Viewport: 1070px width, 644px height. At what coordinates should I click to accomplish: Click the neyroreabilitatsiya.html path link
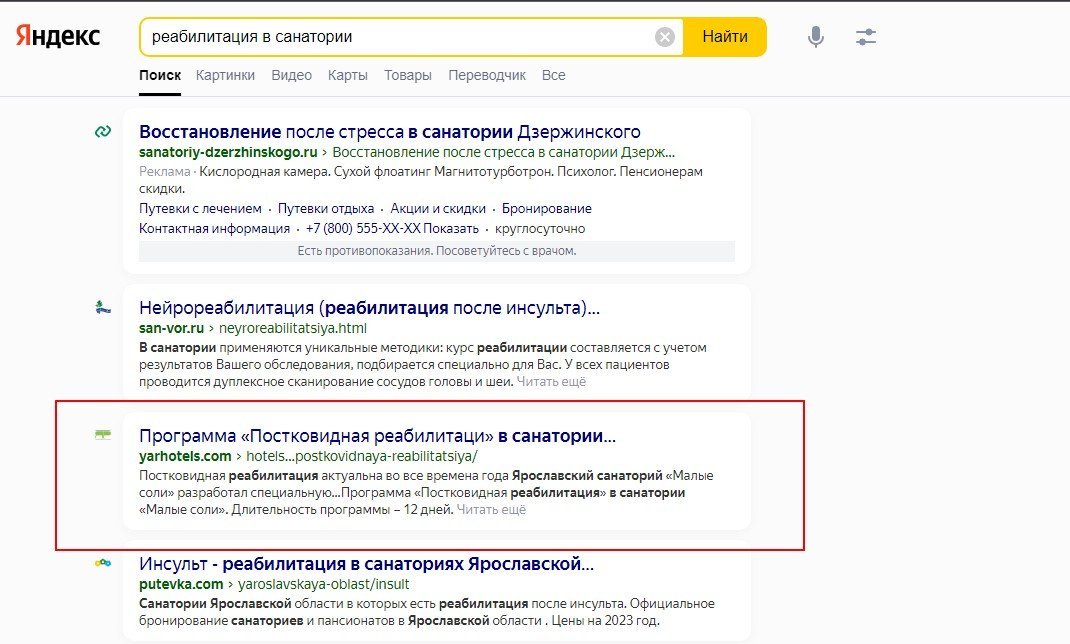click(293, 328)
